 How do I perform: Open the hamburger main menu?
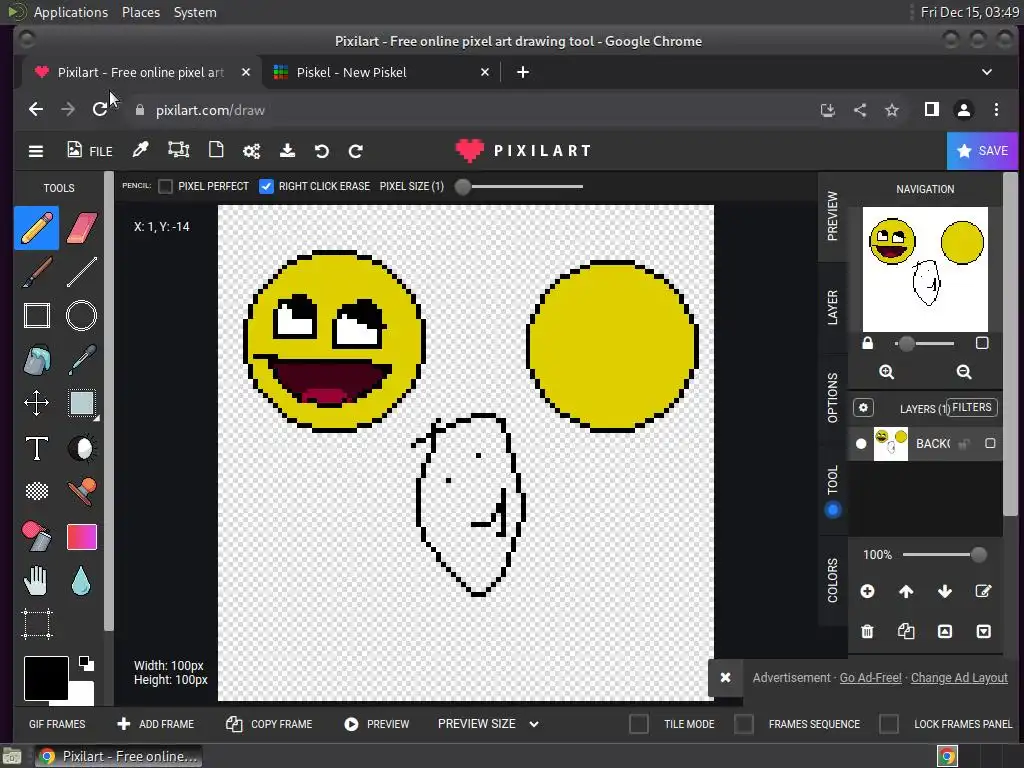click(x=36, y=152)
